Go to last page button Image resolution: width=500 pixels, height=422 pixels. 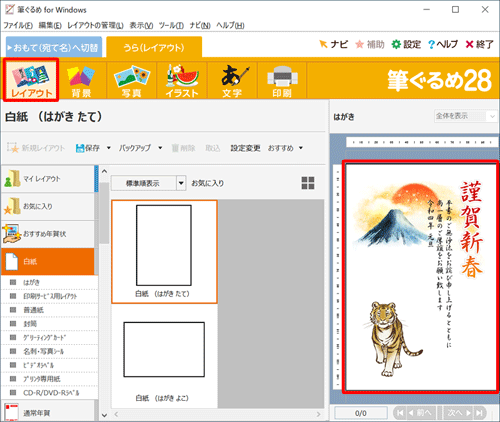480,413
